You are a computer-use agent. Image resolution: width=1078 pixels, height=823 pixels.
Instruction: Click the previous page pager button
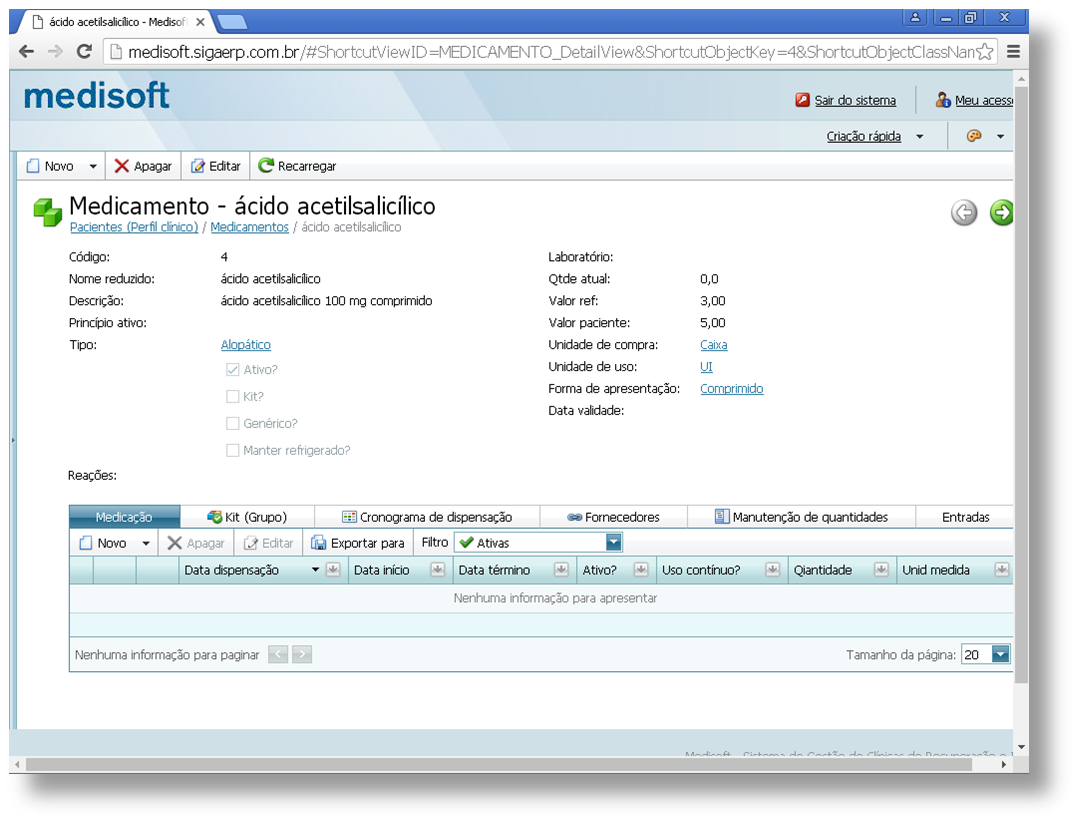pyautogui.click(x=278, y=654)
